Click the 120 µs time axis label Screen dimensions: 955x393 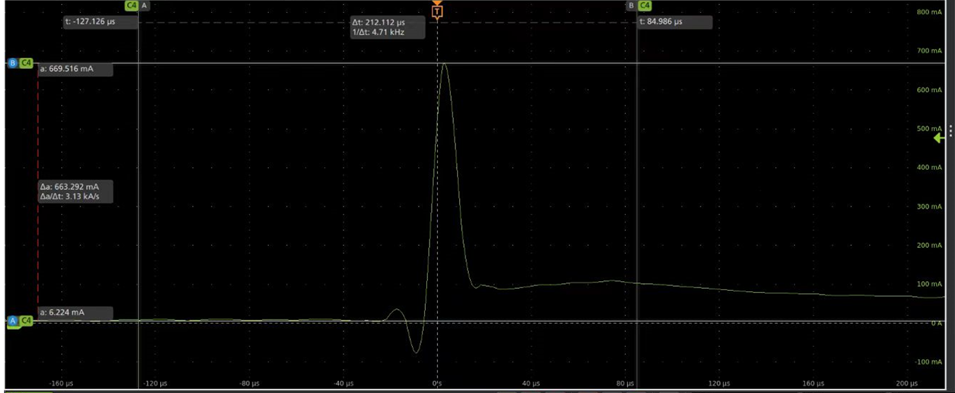720,384
